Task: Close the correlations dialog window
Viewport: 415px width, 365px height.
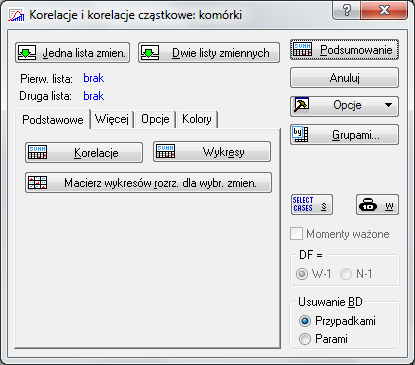Action: (384, 10)
